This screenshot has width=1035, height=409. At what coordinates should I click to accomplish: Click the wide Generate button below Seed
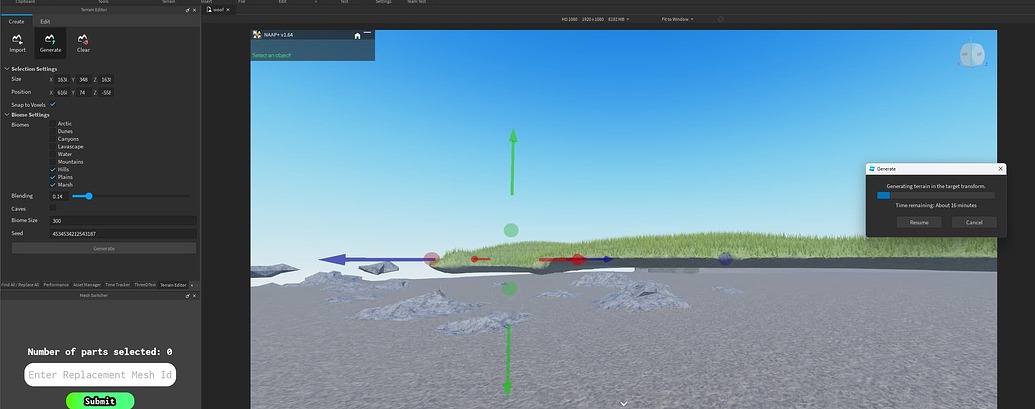click(104, 249)
